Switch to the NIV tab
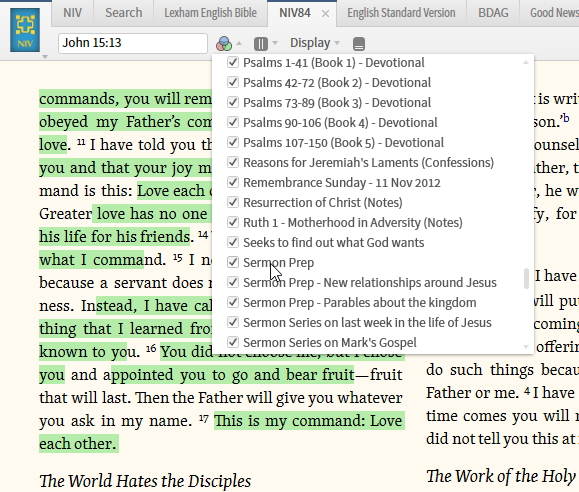The height and width of the screenshot is (492, 579). [72, 13]
